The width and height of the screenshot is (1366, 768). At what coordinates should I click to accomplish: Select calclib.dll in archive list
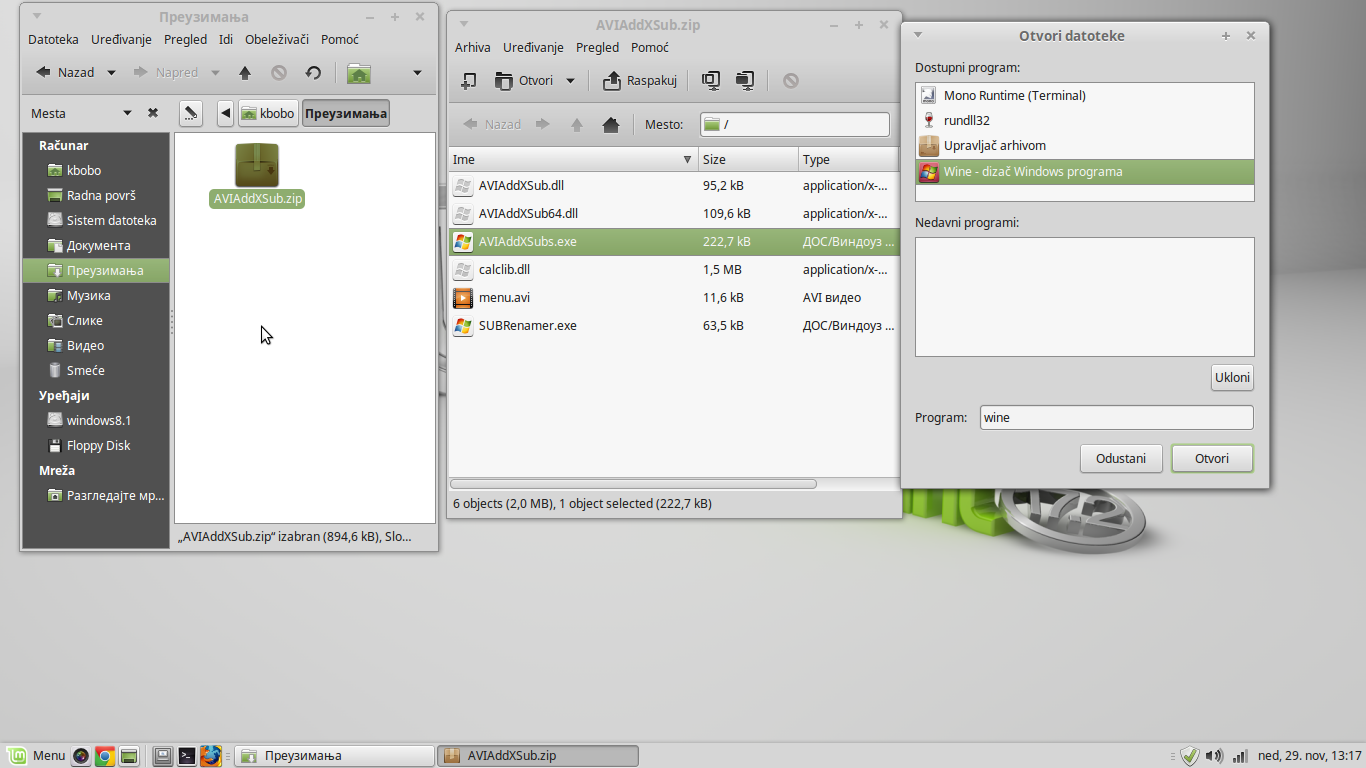coord(674,270)
